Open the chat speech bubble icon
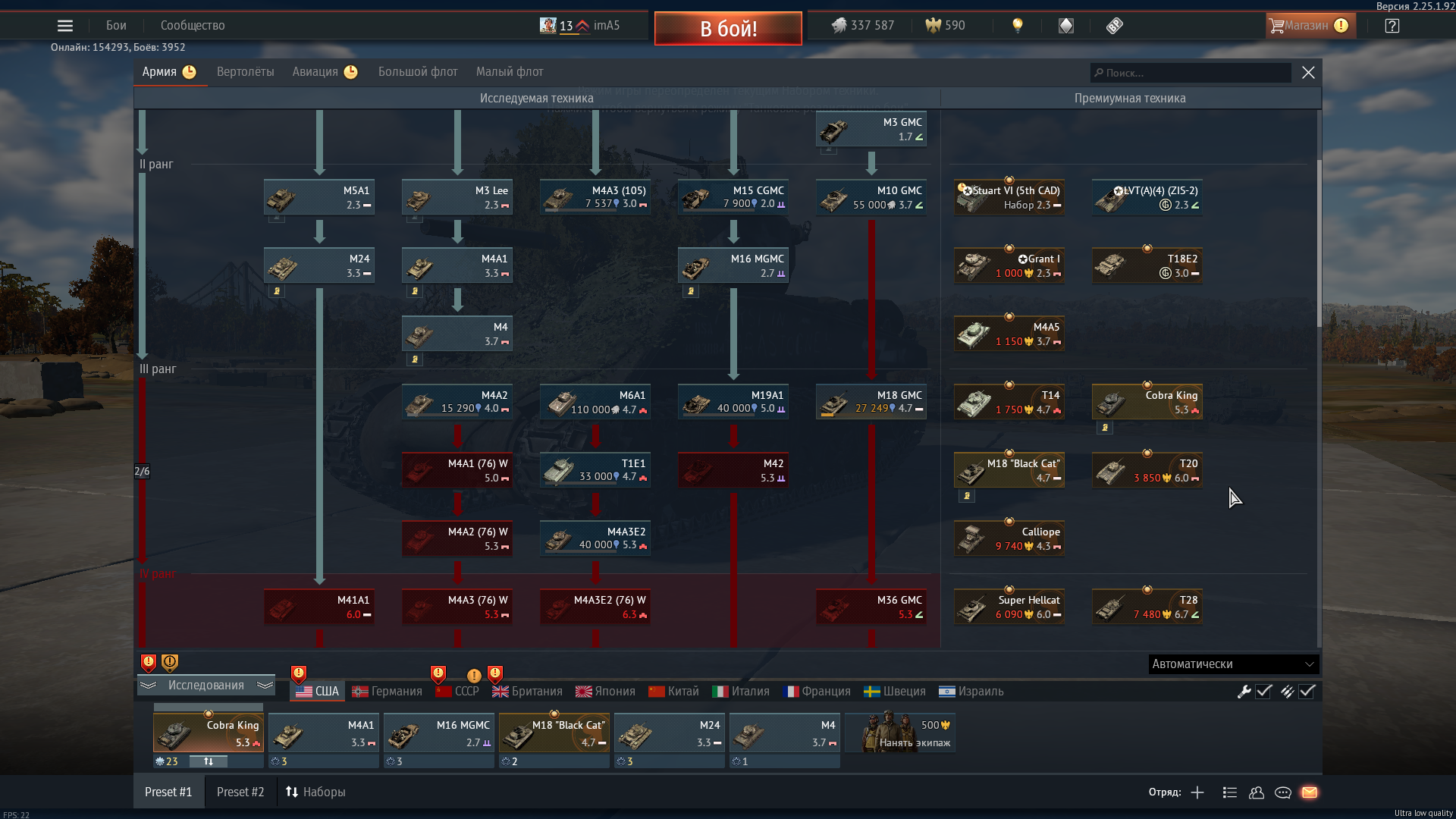The height and width of the screenshot is (819, 1456). 1283,792
